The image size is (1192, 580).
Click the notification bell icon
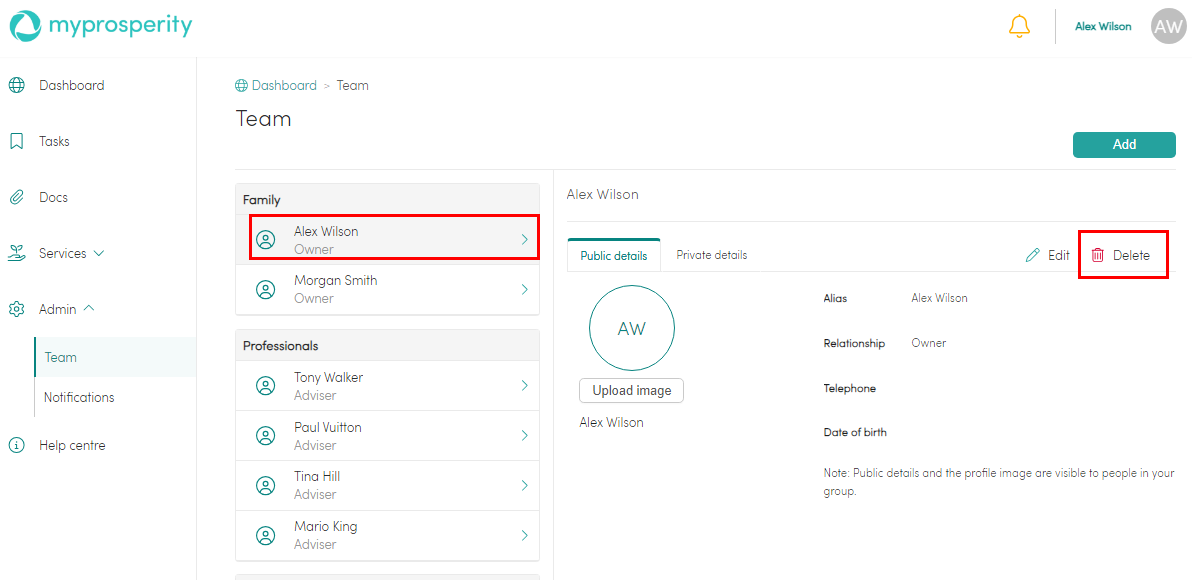1019,27
